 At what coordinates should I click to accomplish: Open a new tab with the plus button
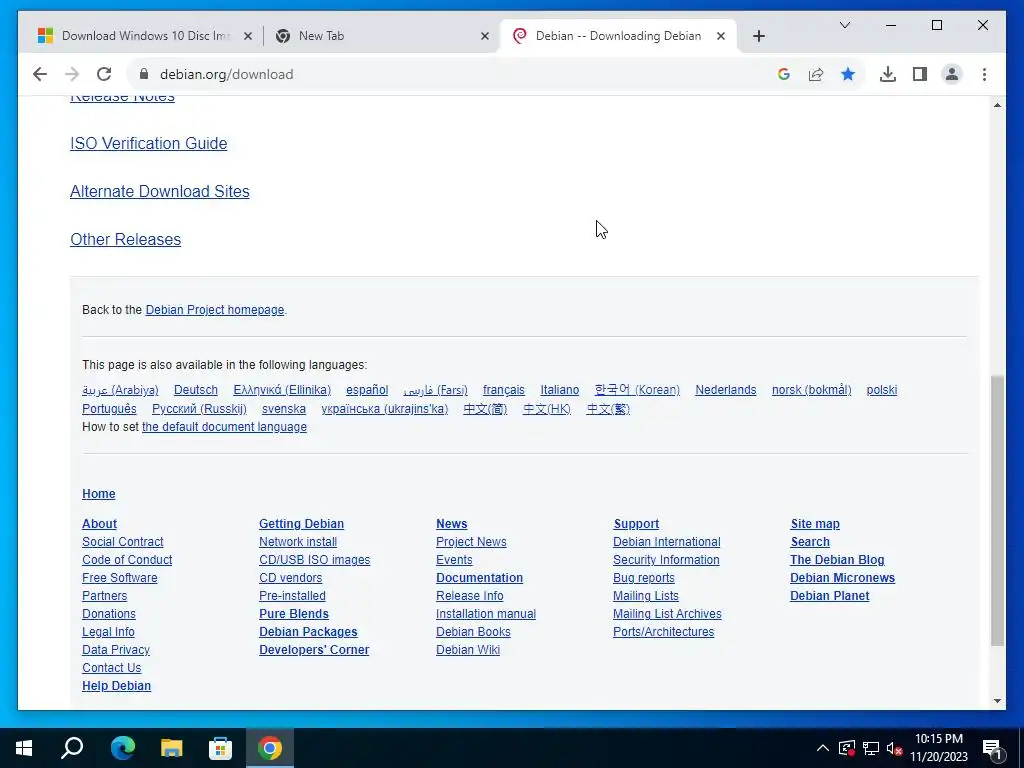(758, 36)
